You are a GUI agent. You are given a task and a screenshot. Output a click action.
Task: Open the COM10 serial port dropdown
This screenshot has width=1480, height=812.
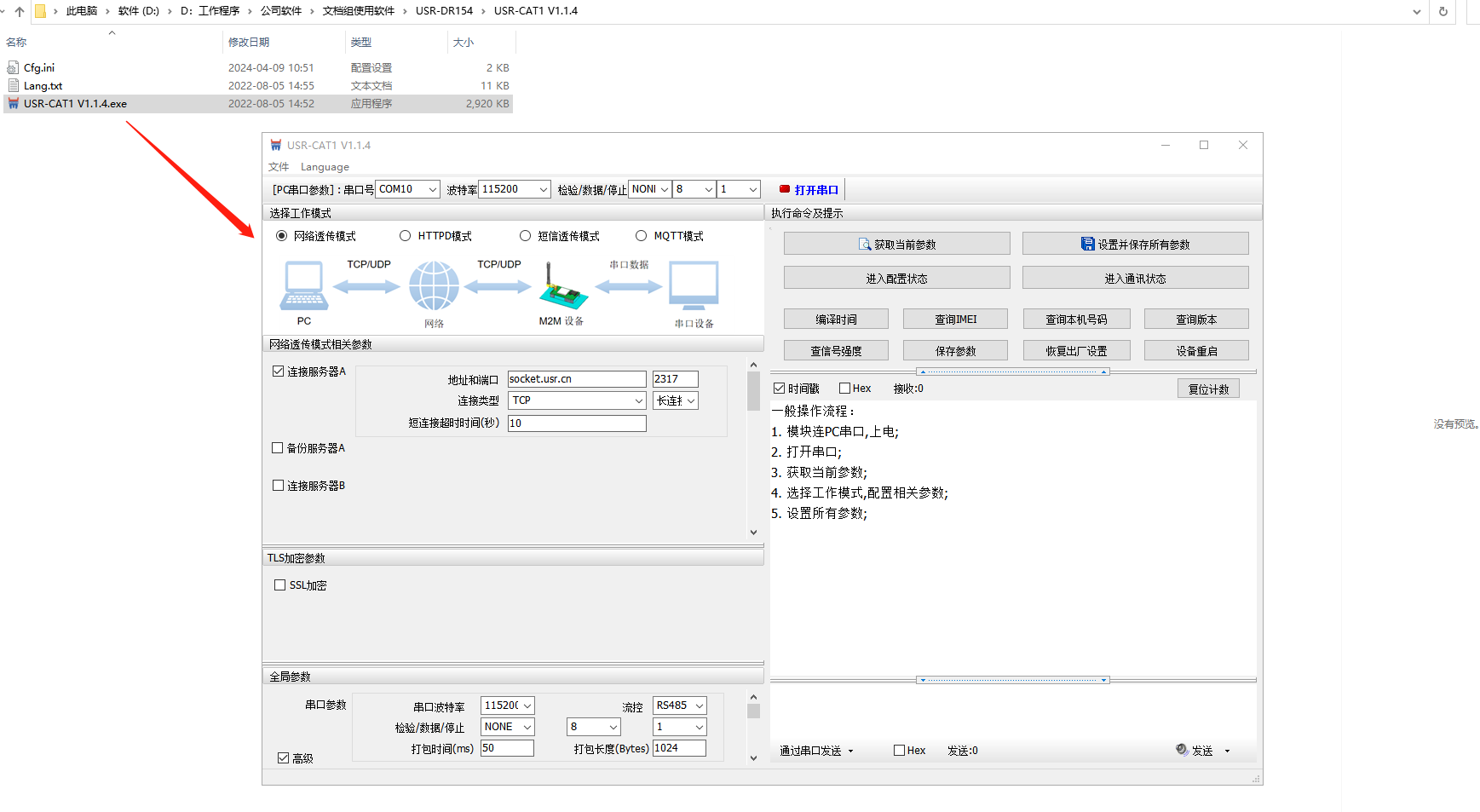433,189
